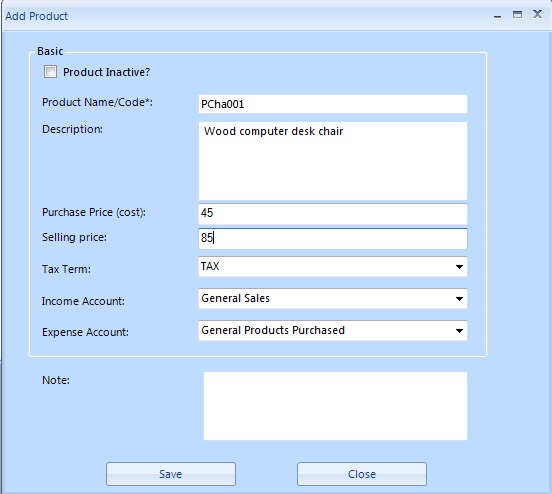Click the Selling price field
Image resolution: width=552 pixels, height=494 pixels.
point(333,238)
